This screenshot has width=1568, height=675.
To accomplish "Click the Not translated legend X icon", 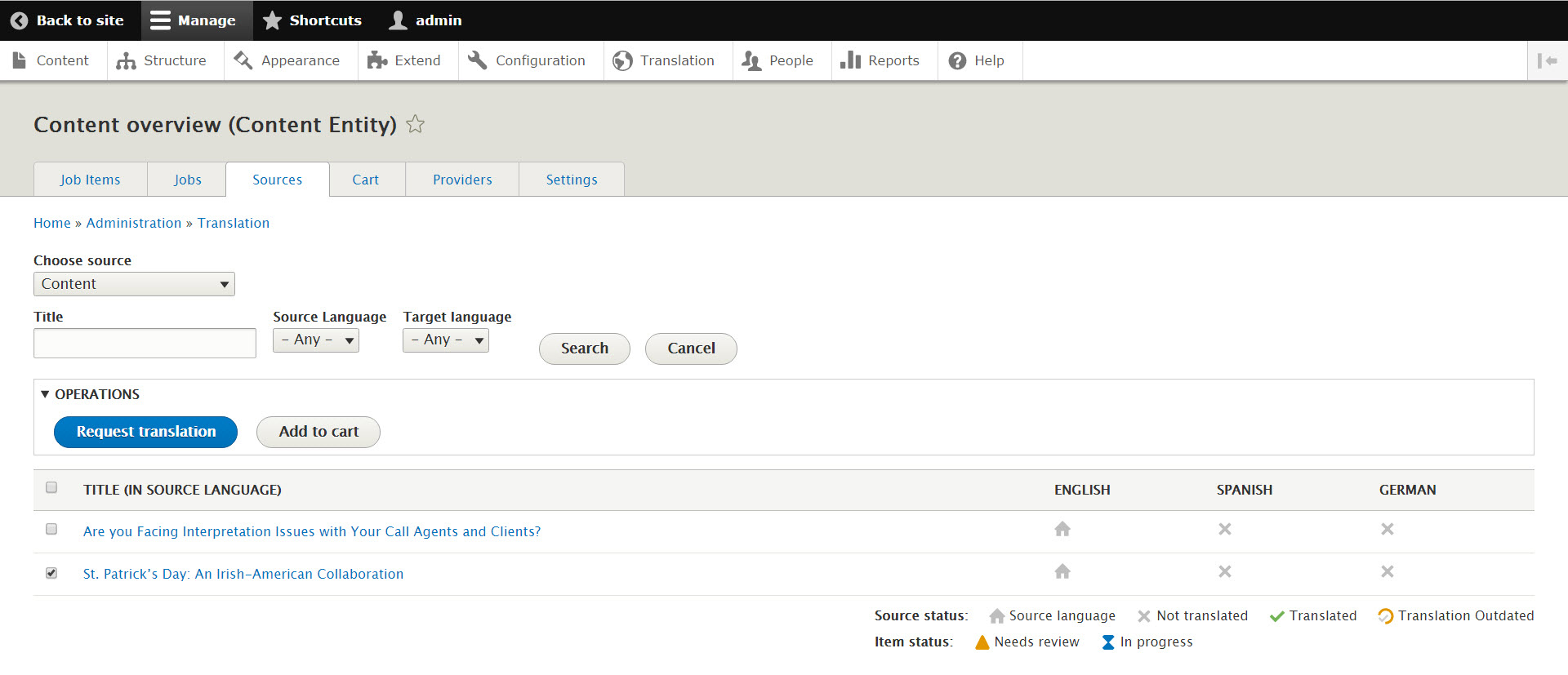I will click(1144, 616).
